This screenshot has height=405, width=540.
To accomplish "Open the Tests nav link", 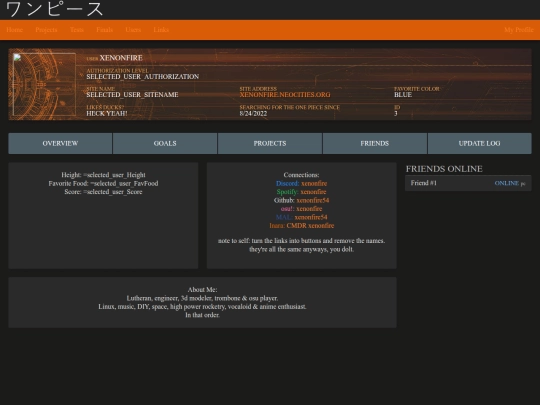I will (x=77, y=30).
